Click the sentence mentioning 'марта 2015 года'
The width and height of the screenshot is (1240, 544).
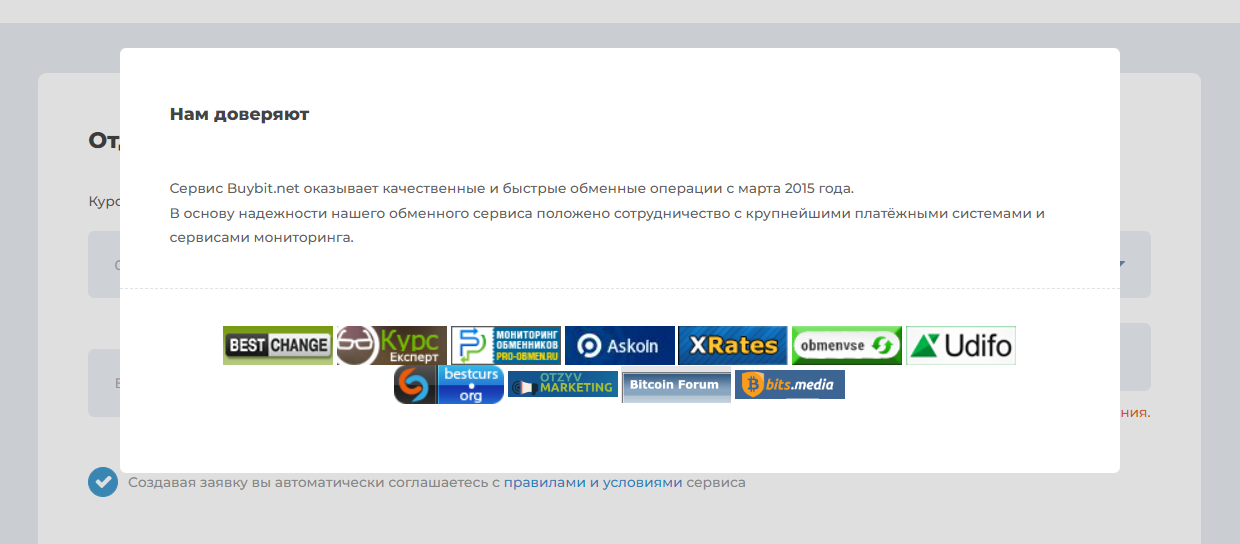pos(512,188)
